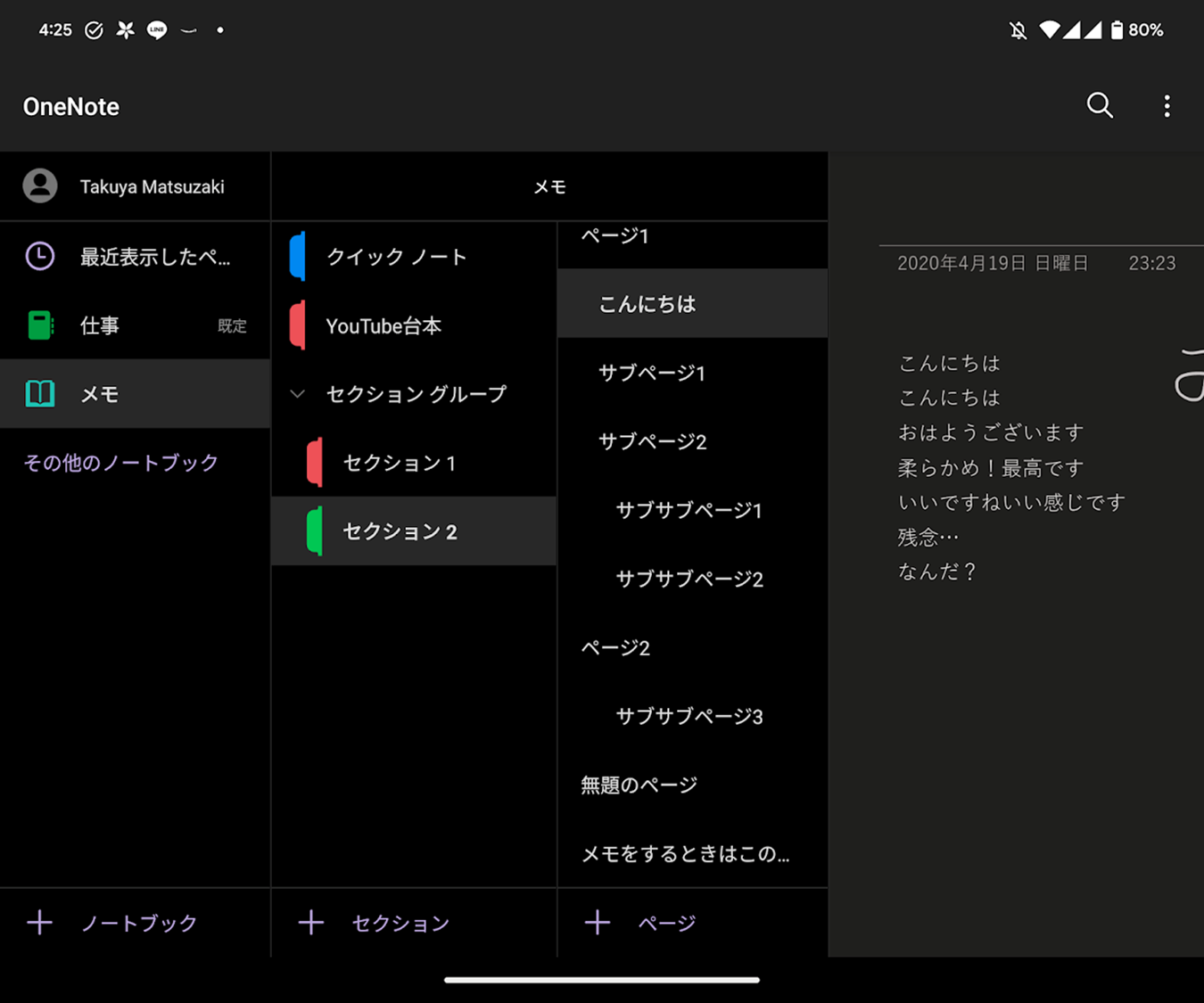Click the red セクション 1 tab icon
This screenshot has width=1204, height=1003.
(315, 462)
